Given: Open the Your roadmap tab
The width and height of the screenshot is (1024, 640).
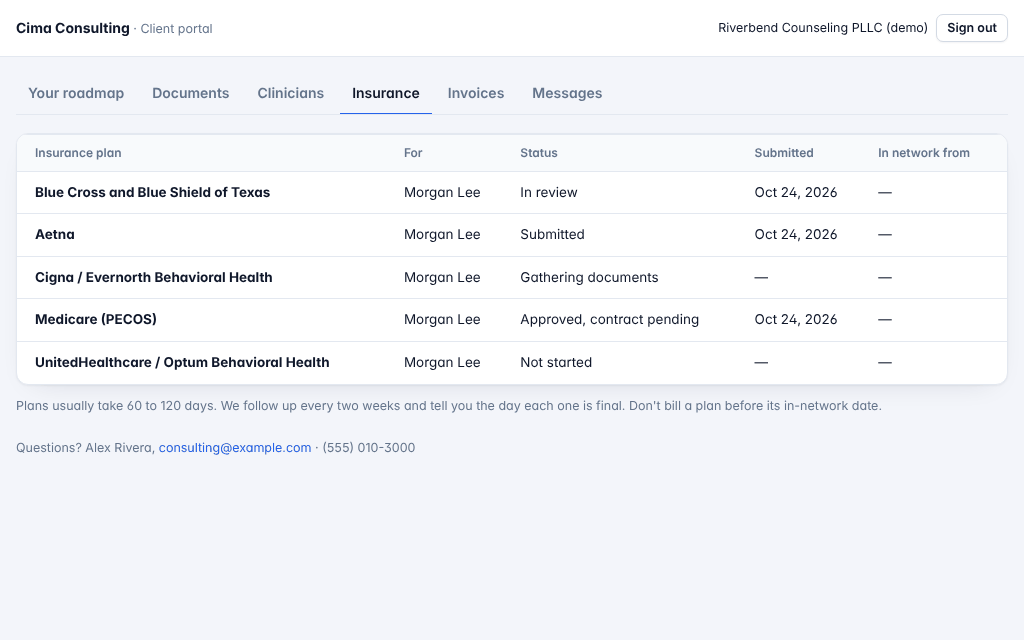Looking at the screenshot, I should (76, 93).
